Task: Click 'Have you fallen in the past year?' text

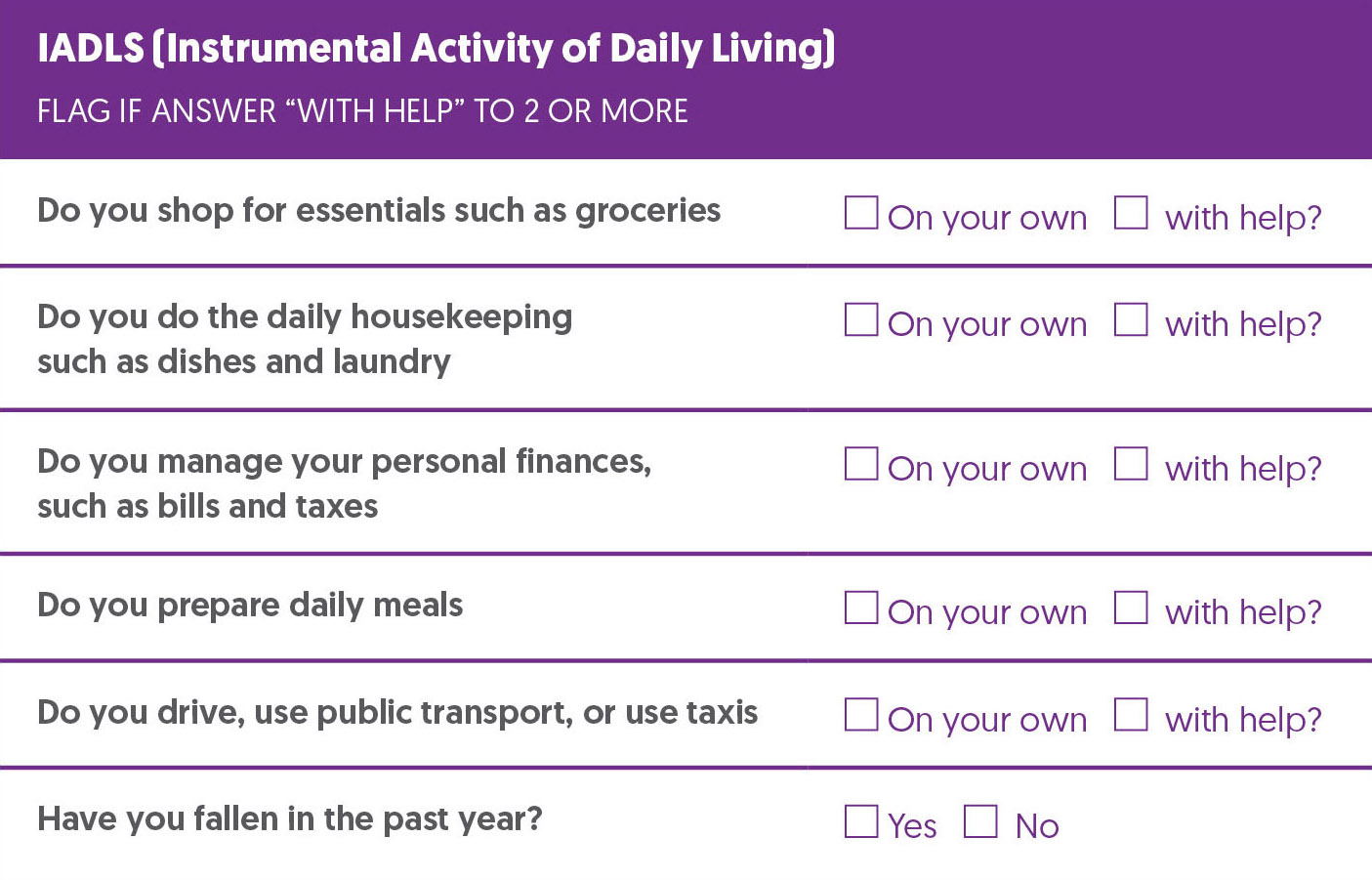Action: pos(289,818)
